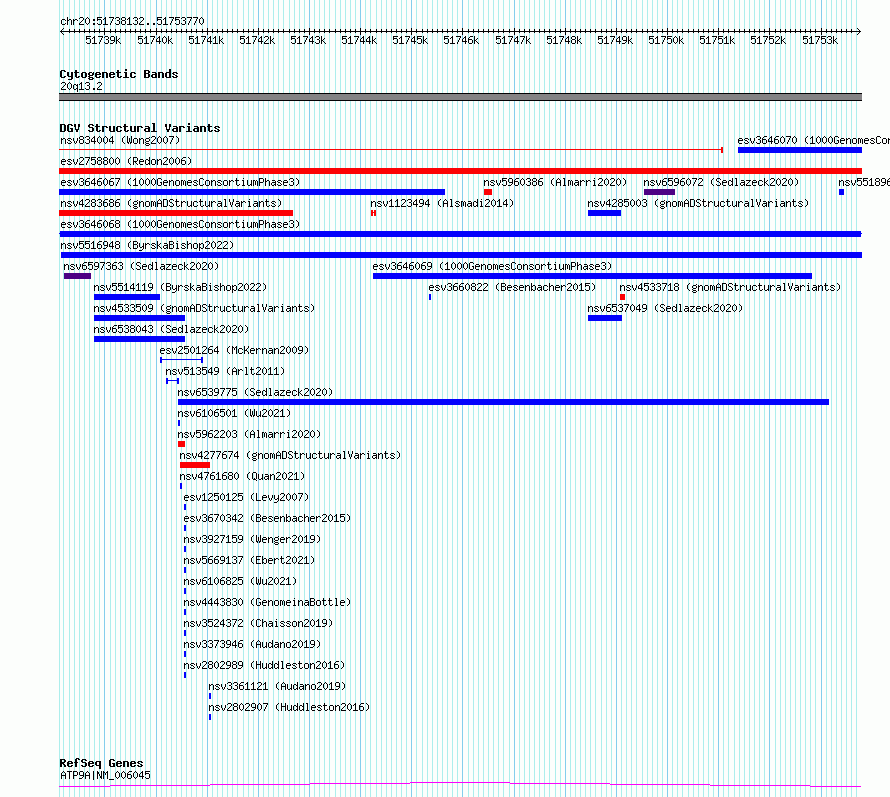
Task: Open the esv3660822 (Besenbacher2015) label
Action: 512,287
